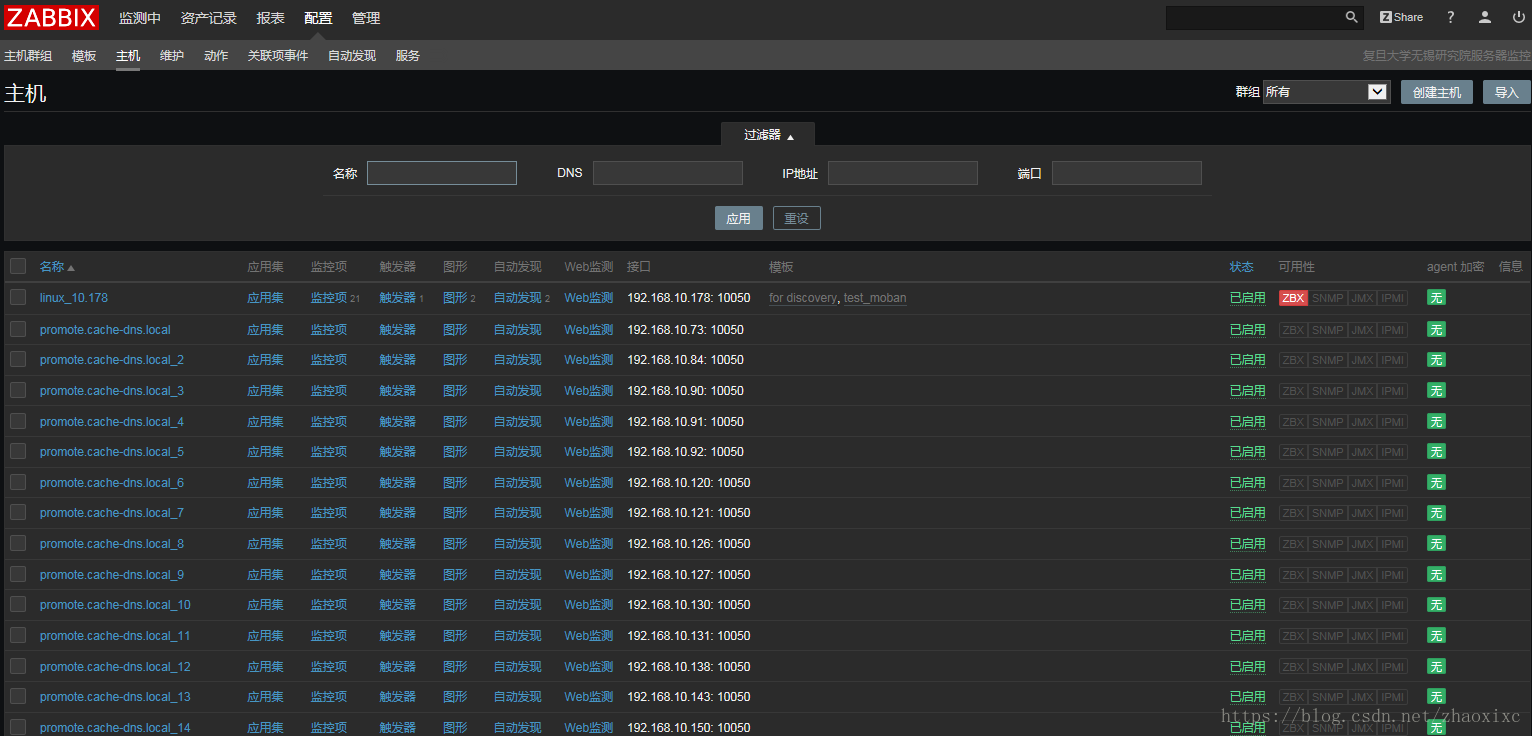Open the for discovery template link
The image size is (1532, 736).
pyautogui.click(x=803, y=298)
